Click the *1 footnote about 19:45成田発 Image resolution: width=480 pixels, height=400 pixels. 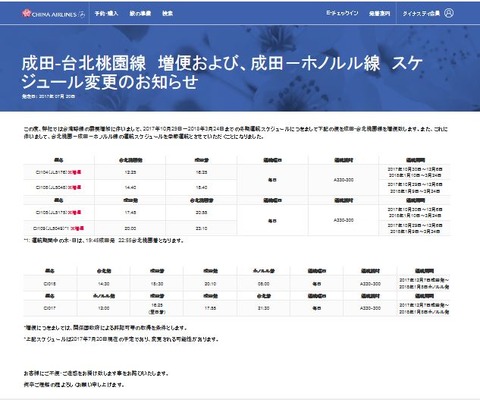pos(103,240)
